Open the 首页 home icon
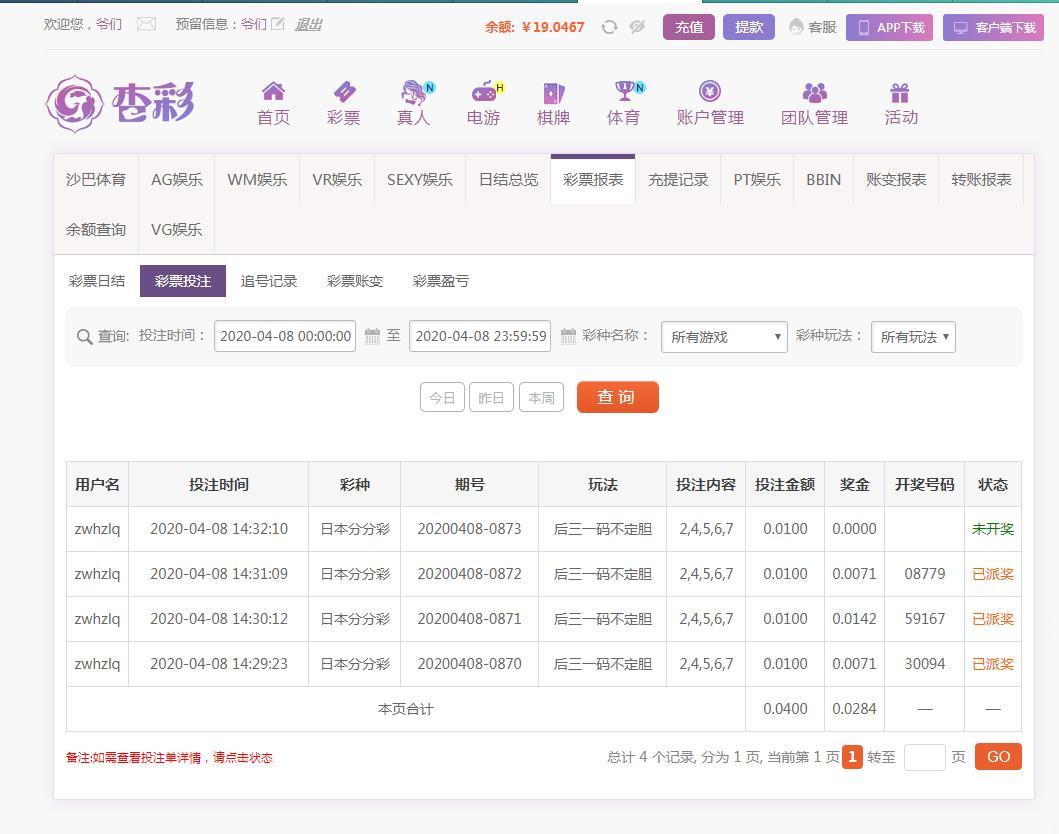The height and width of the screenshot is (834, 1059). pos(273,93)
